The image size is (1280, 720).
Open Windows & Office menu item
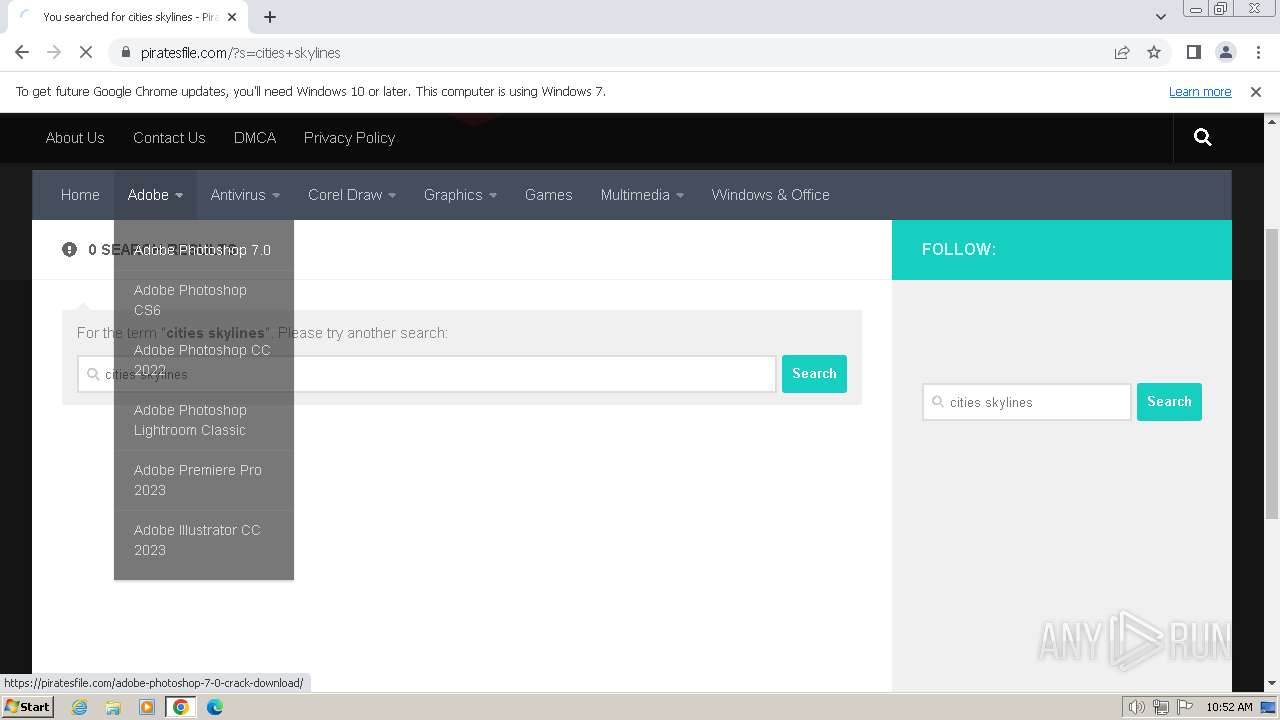tap(771, 195)
